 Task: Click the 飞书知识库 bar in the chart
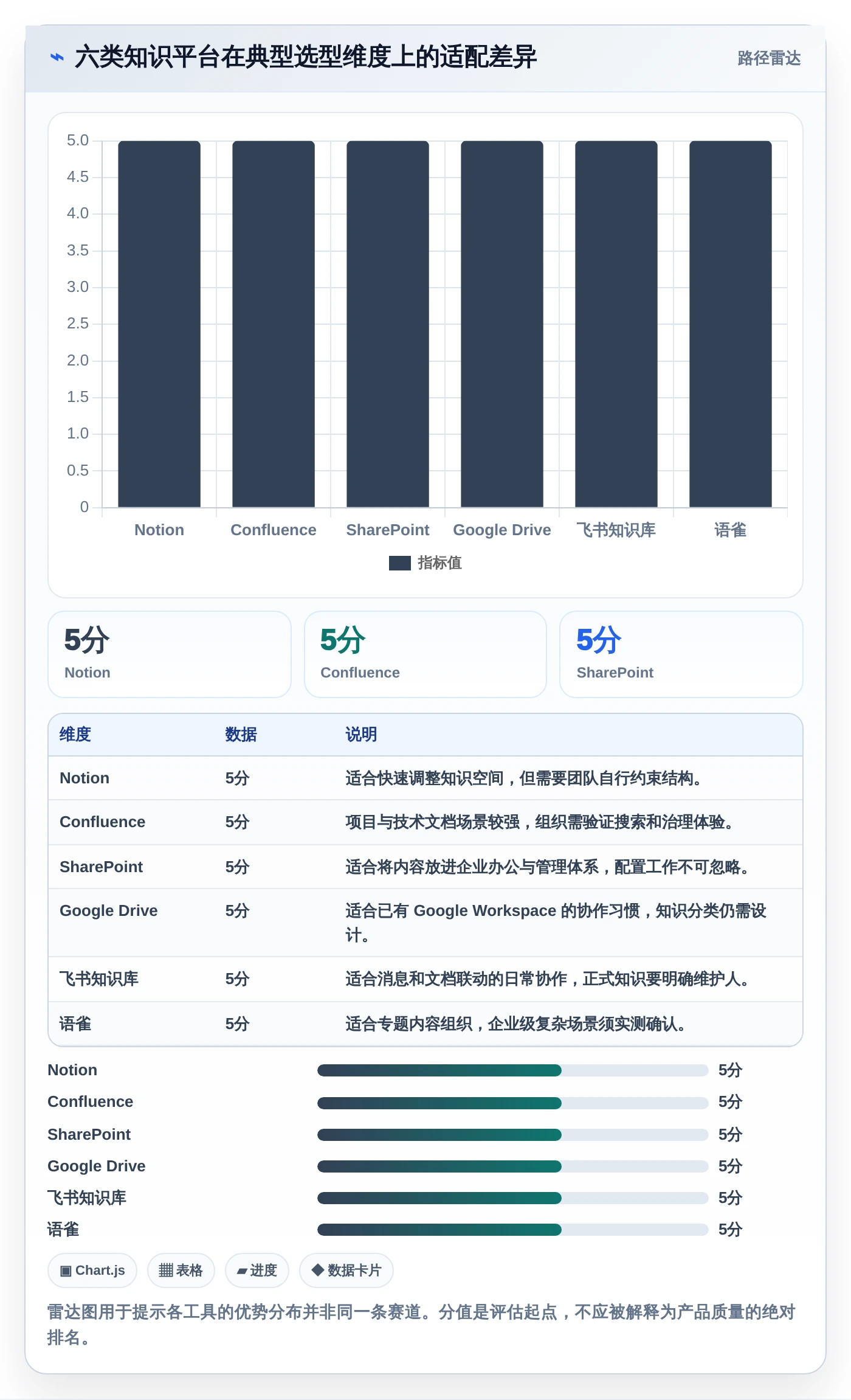616,324
